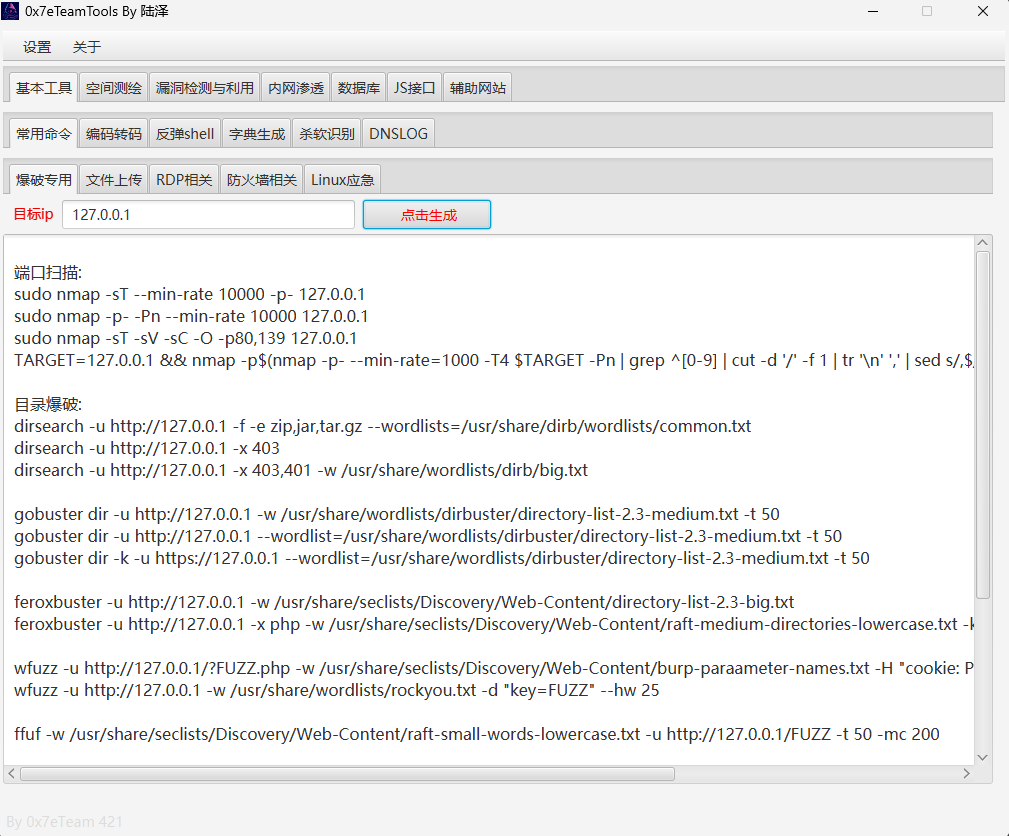Viewport: 1009px width, 836px height.
Task: Click the 0x7eTeamTools app icon in title bar
Action: 12,11
